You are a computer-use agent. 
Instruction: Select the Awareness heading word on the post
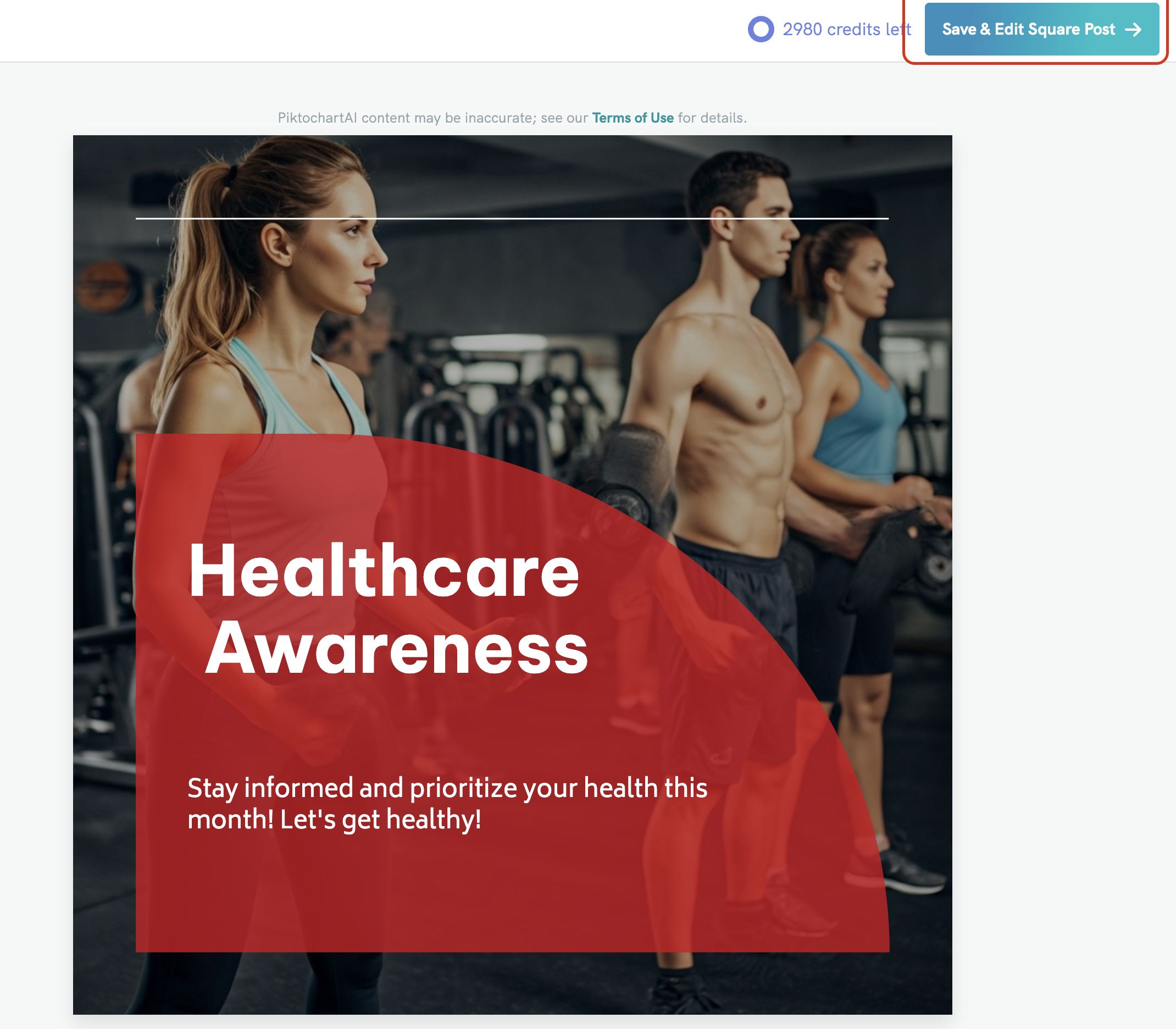click(397, 648)
